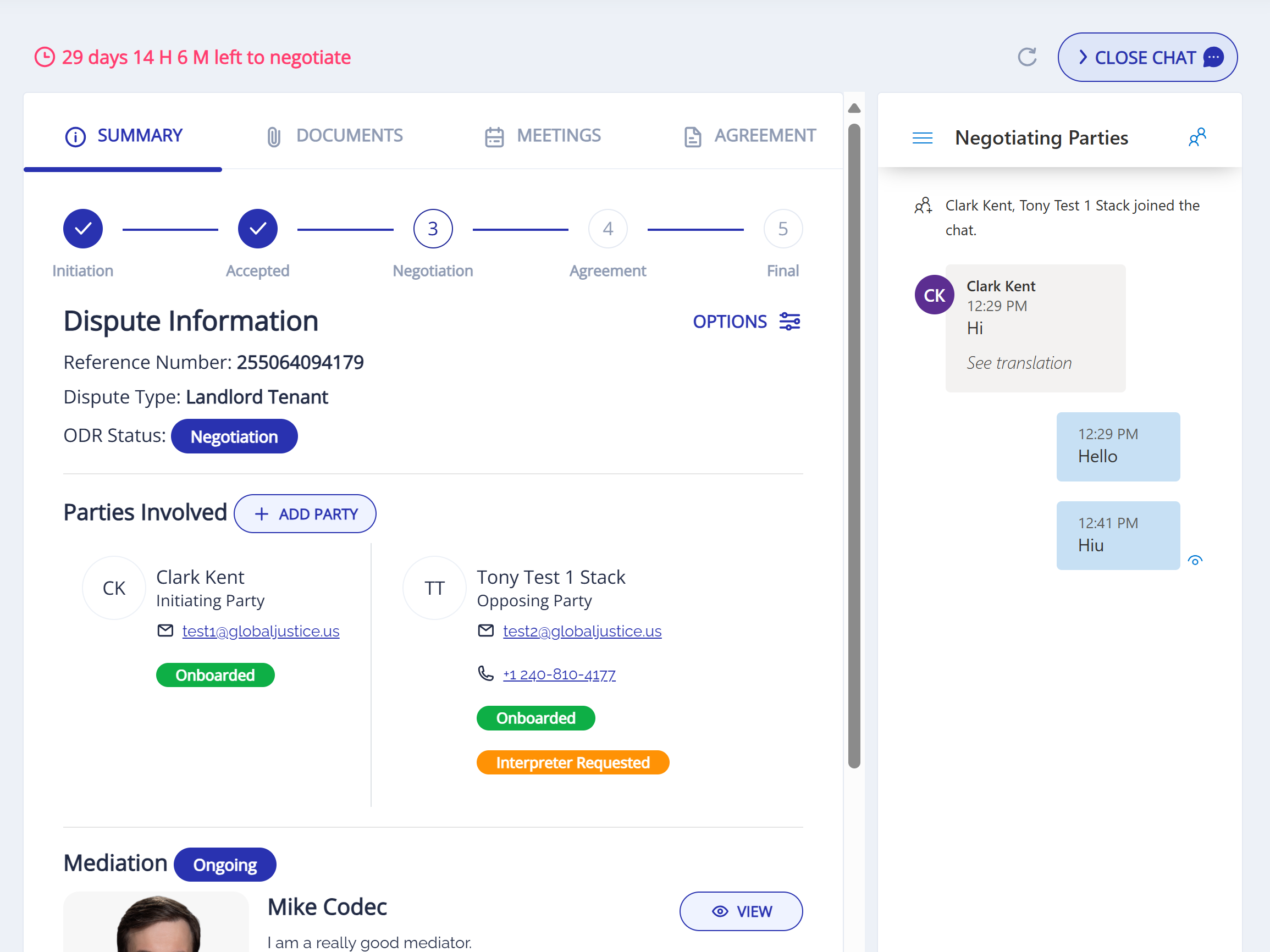This screenshot has width=1270, height=952.
Task: Click the CK avatar in chat
Action: pos(934,295)
